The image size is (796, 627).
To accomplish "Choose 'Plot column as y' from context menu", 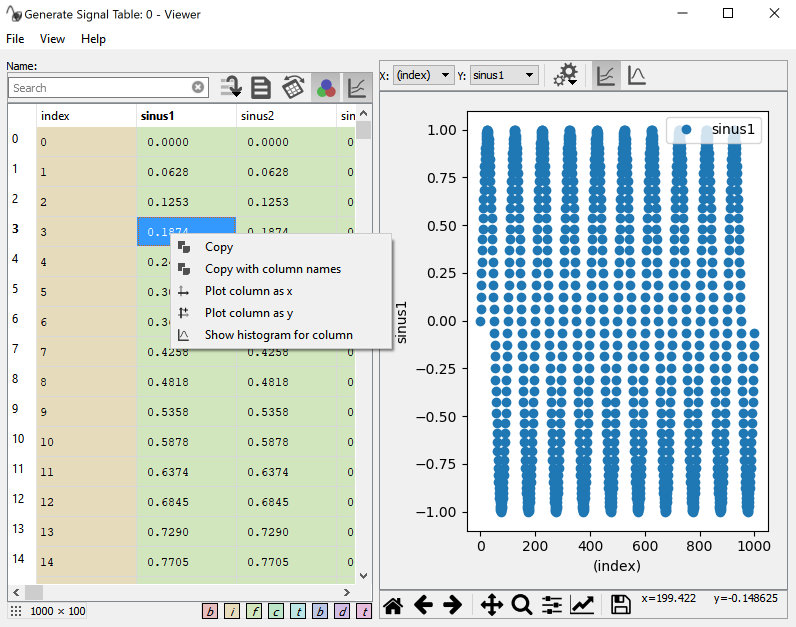I will [248, 313].
